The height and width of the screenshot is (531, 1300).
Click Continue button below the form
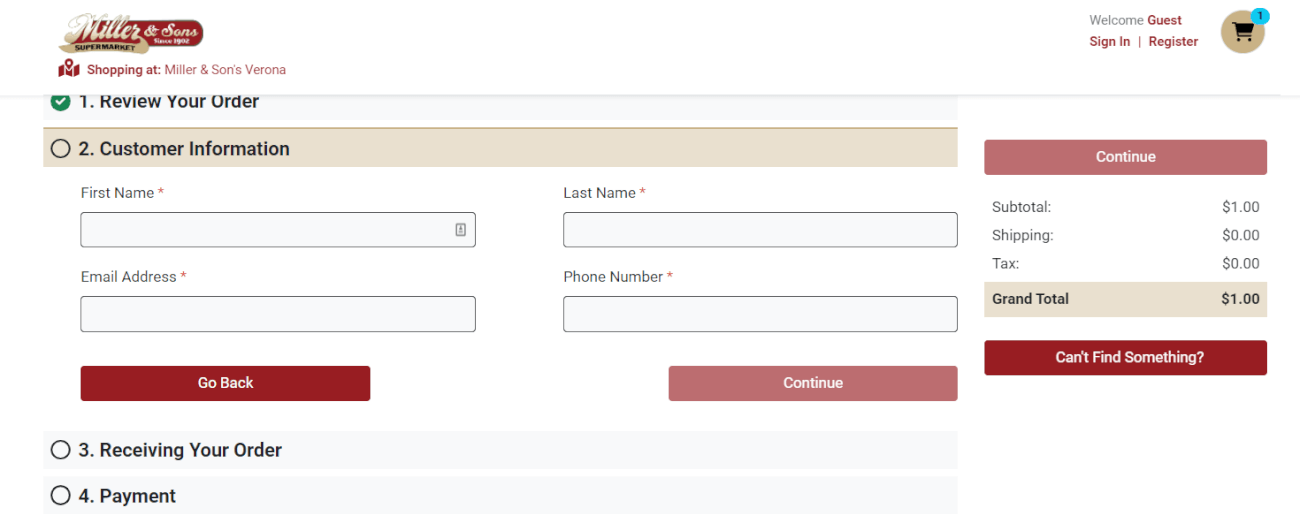pos(812,383)
